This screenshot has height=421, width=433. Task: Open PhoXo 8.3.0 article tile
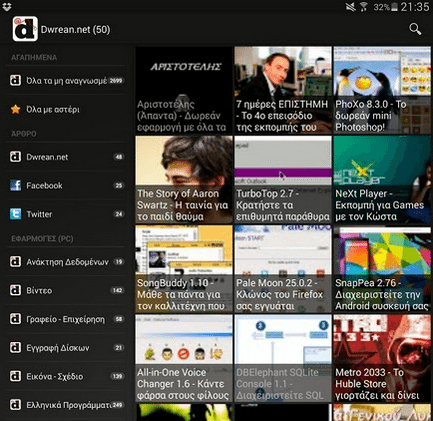click(x=382, y=90)
